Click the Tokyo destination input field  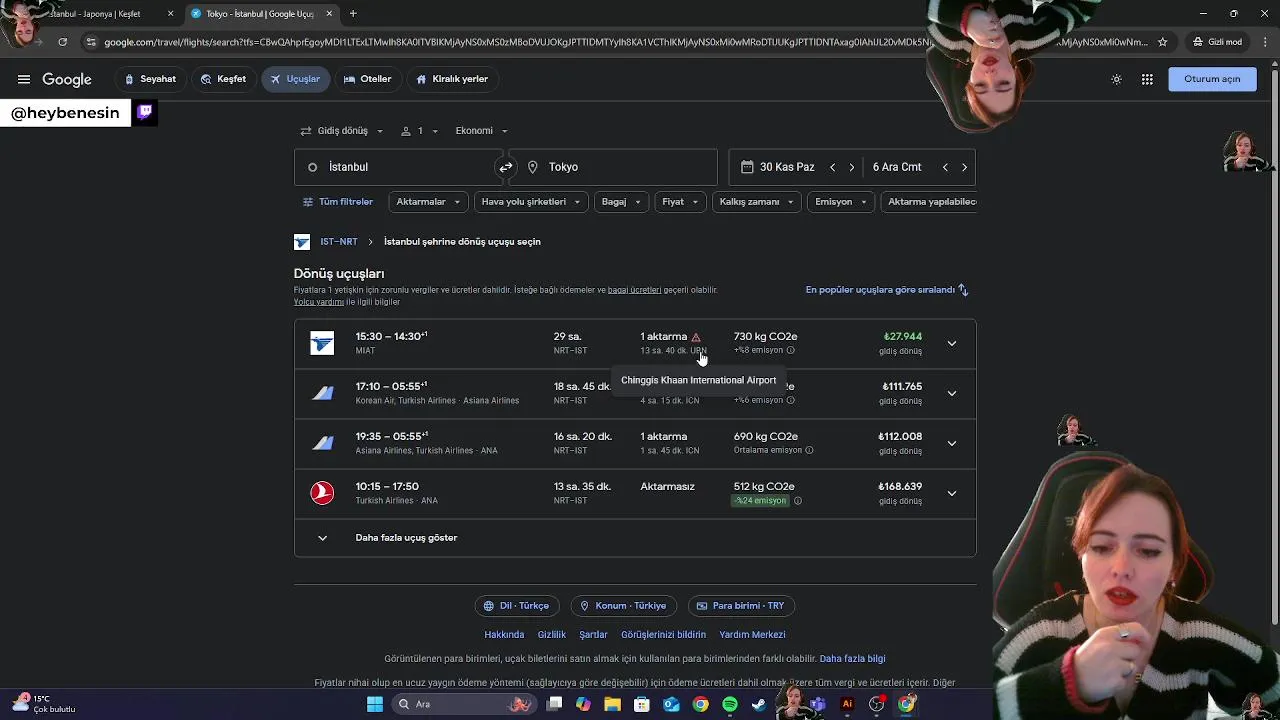coord(613,167)
